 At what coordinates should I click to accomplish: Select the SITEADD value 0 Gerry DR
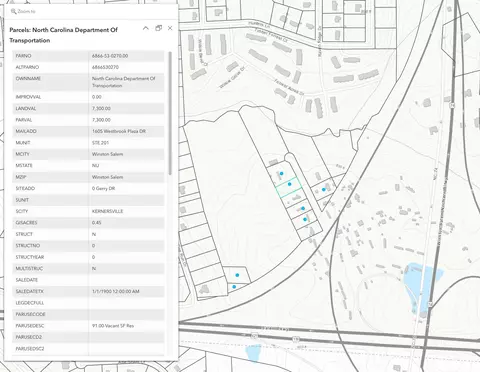pos(103,189)
